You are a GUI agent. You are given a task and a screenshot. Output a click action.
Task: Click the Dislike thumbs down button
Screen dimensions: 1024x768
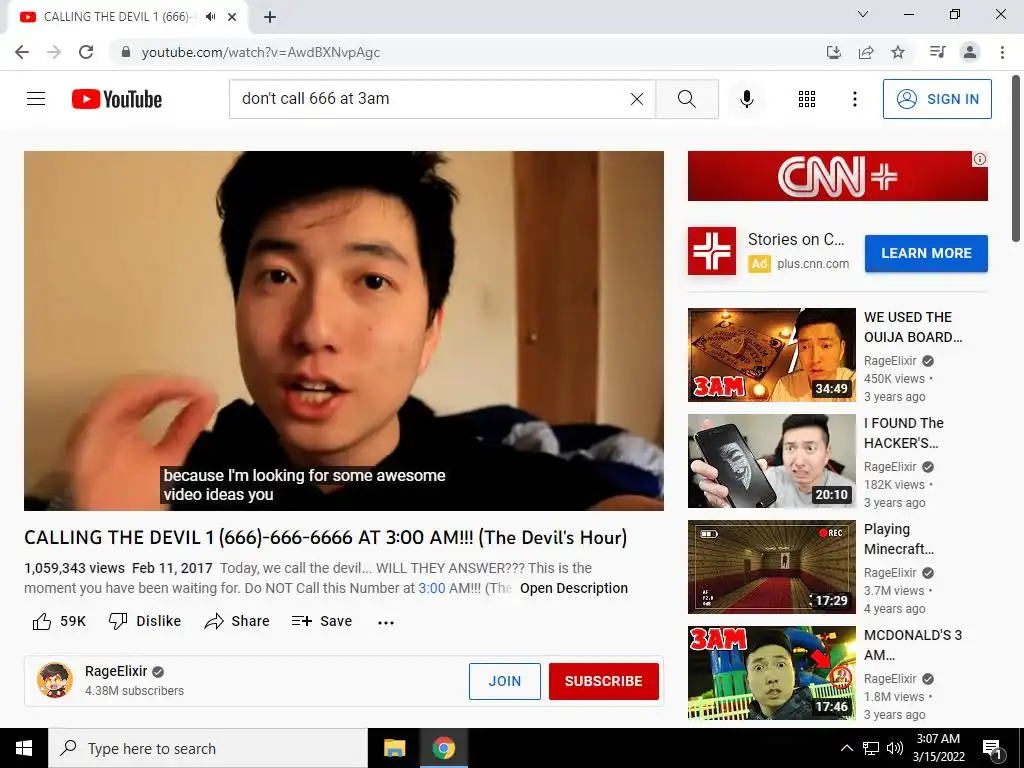pyautogui.click(x=145, y=621)
